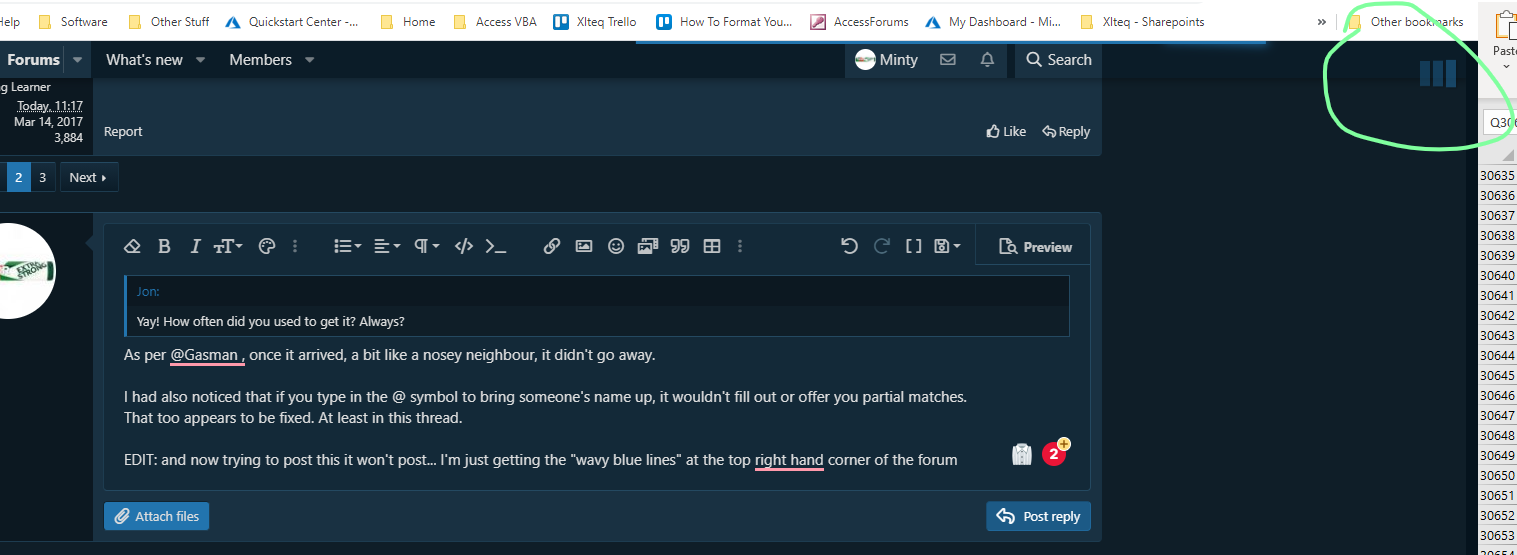Screen dimensions: 1517x555
Task: Click the shirt extension icon in editor
Action: (x=1021, y=454)
